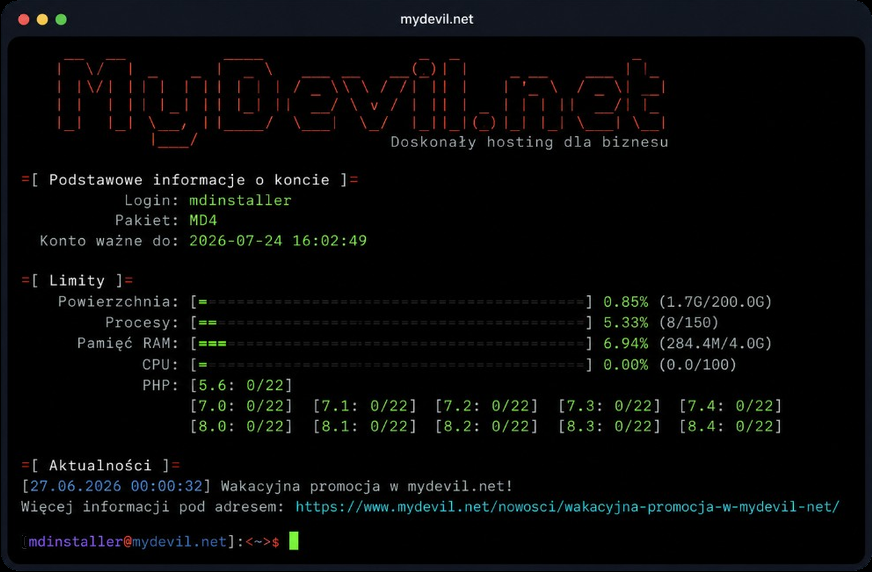Open the wakacyjna-promocja-w-mydevil-net URL link

567,507
